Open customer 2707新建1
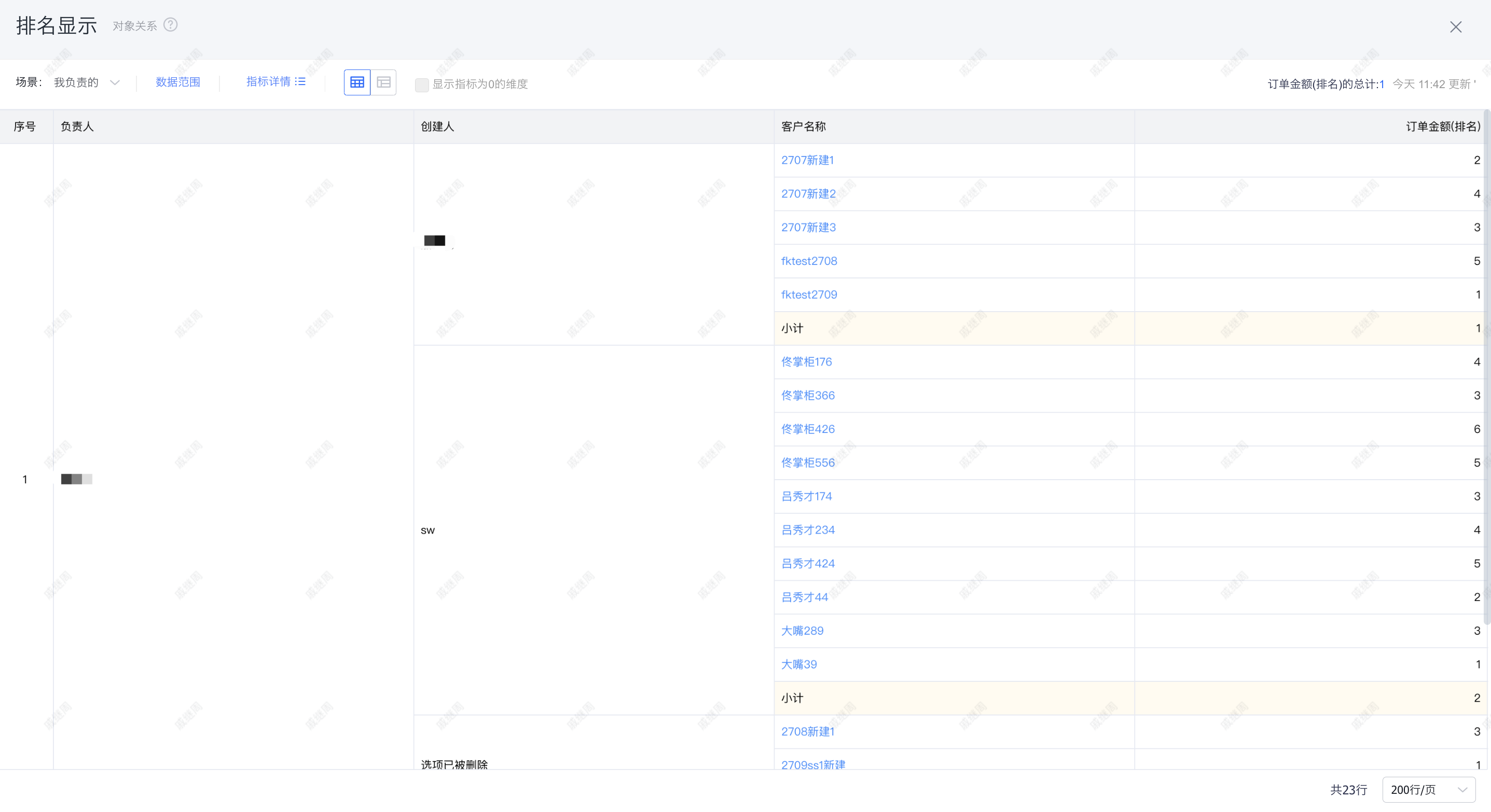The height and width of the screenshot is (812, 1491). coord(807,160)
